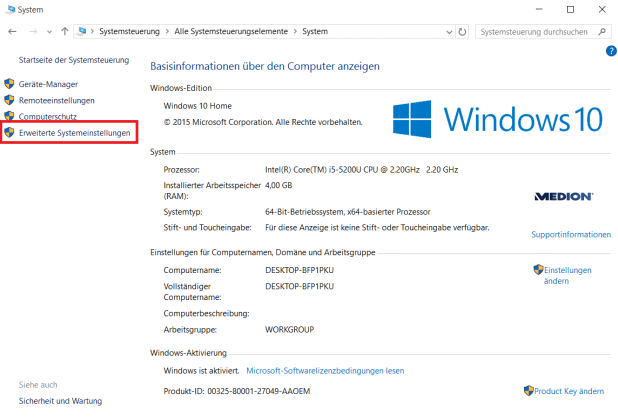
Task: Click shield icon beside Computerschutz
Action: (x=9, y=115)
